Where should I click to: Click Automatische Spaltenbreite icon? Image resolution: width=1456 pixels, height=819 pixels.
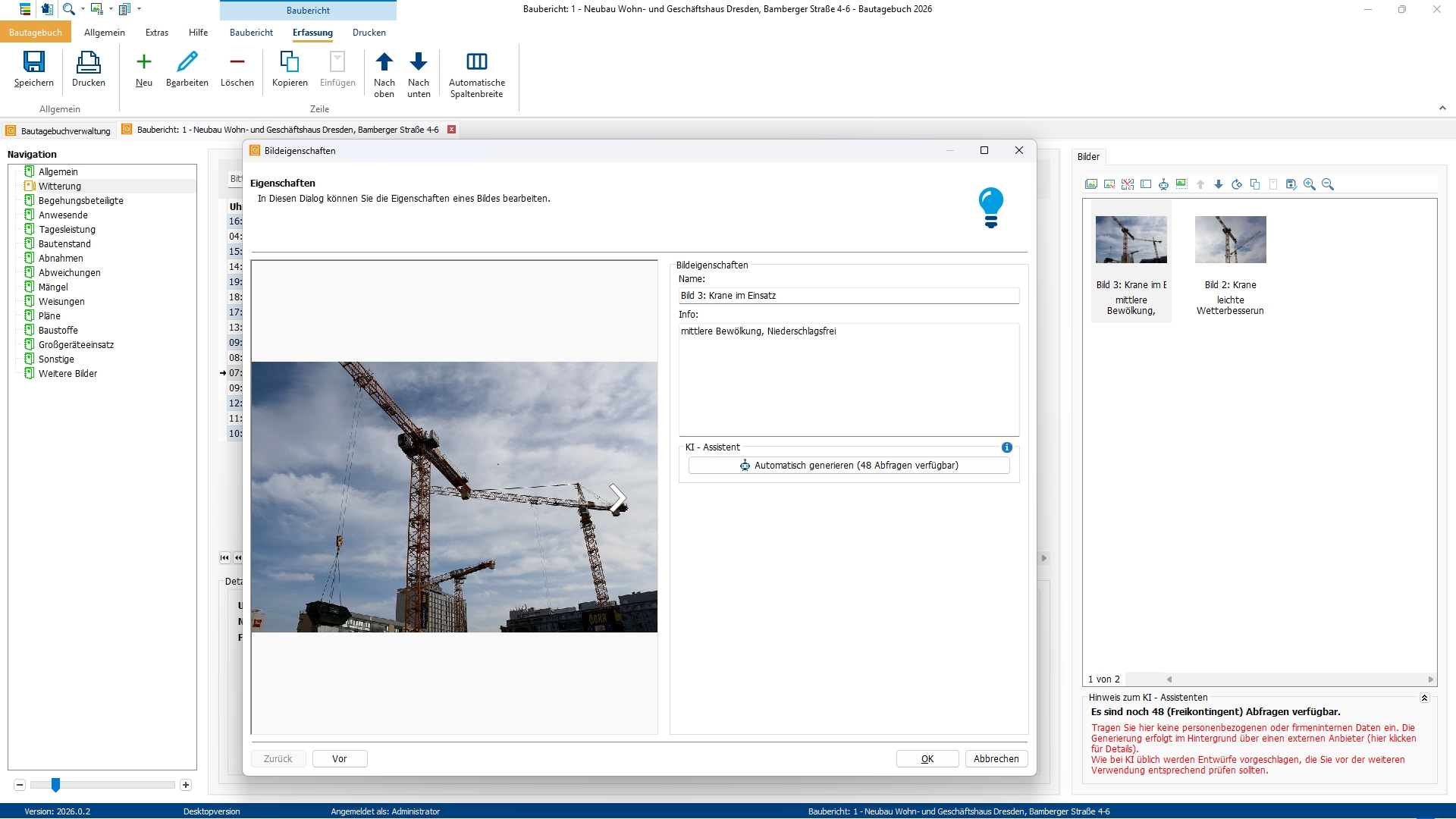(x=476, y=62)
